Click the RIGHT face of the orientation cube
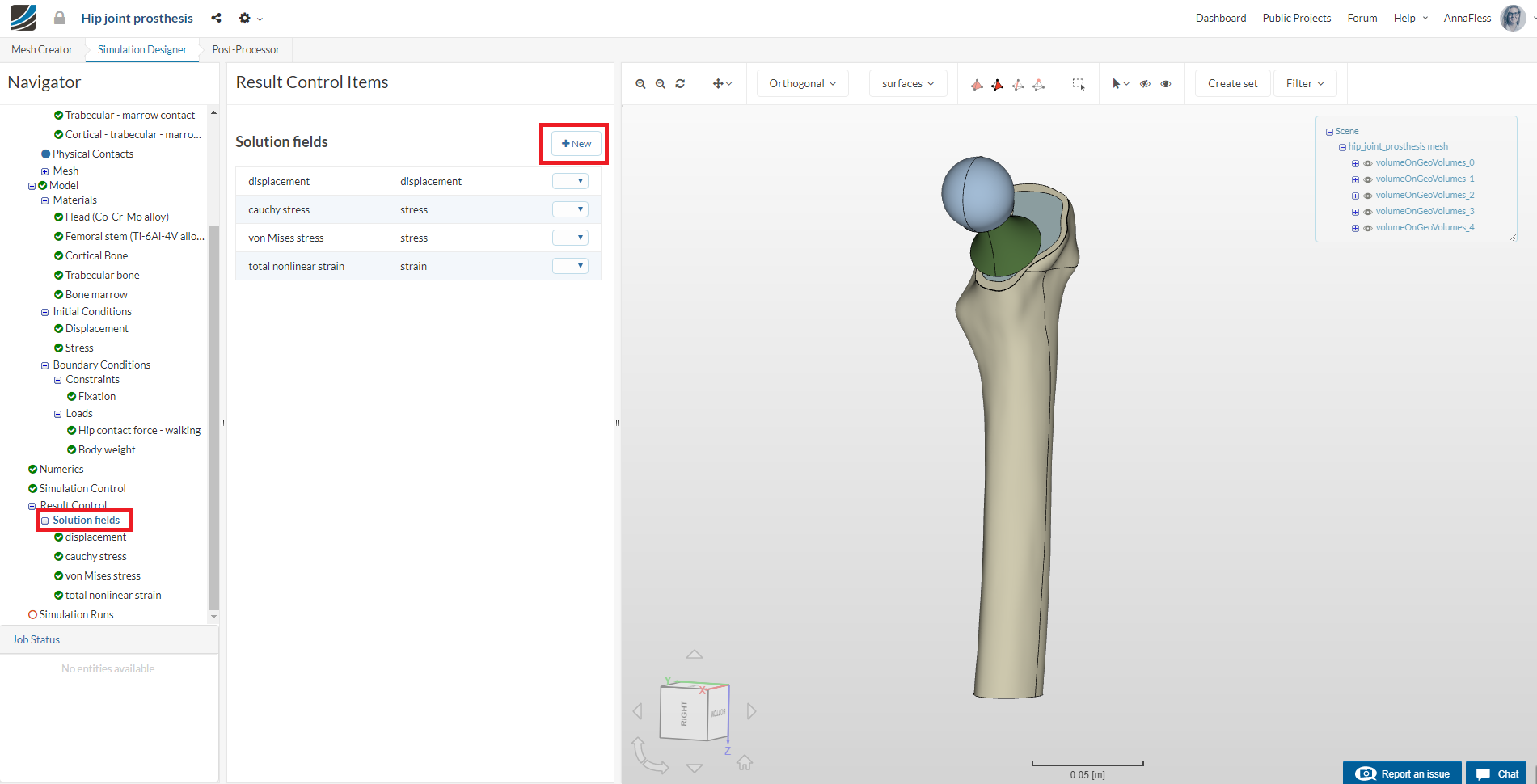The image size is (1537, 784). [x=683, y=713]
